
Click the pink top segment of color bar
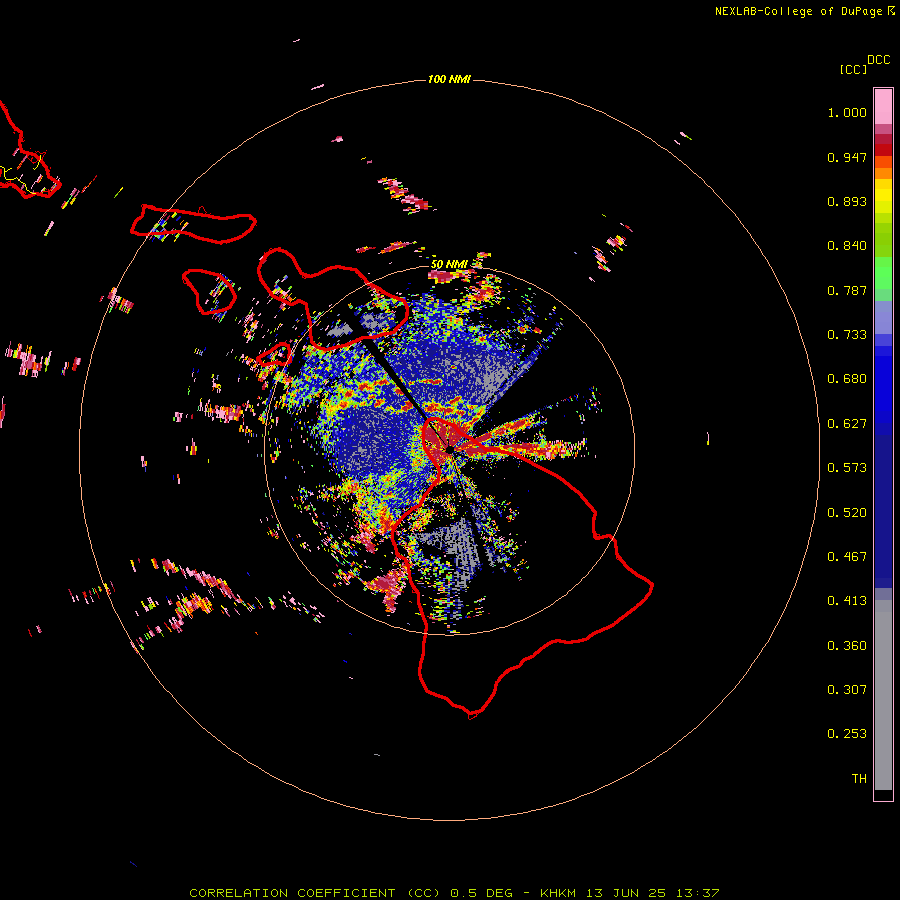tap(883, 107)
